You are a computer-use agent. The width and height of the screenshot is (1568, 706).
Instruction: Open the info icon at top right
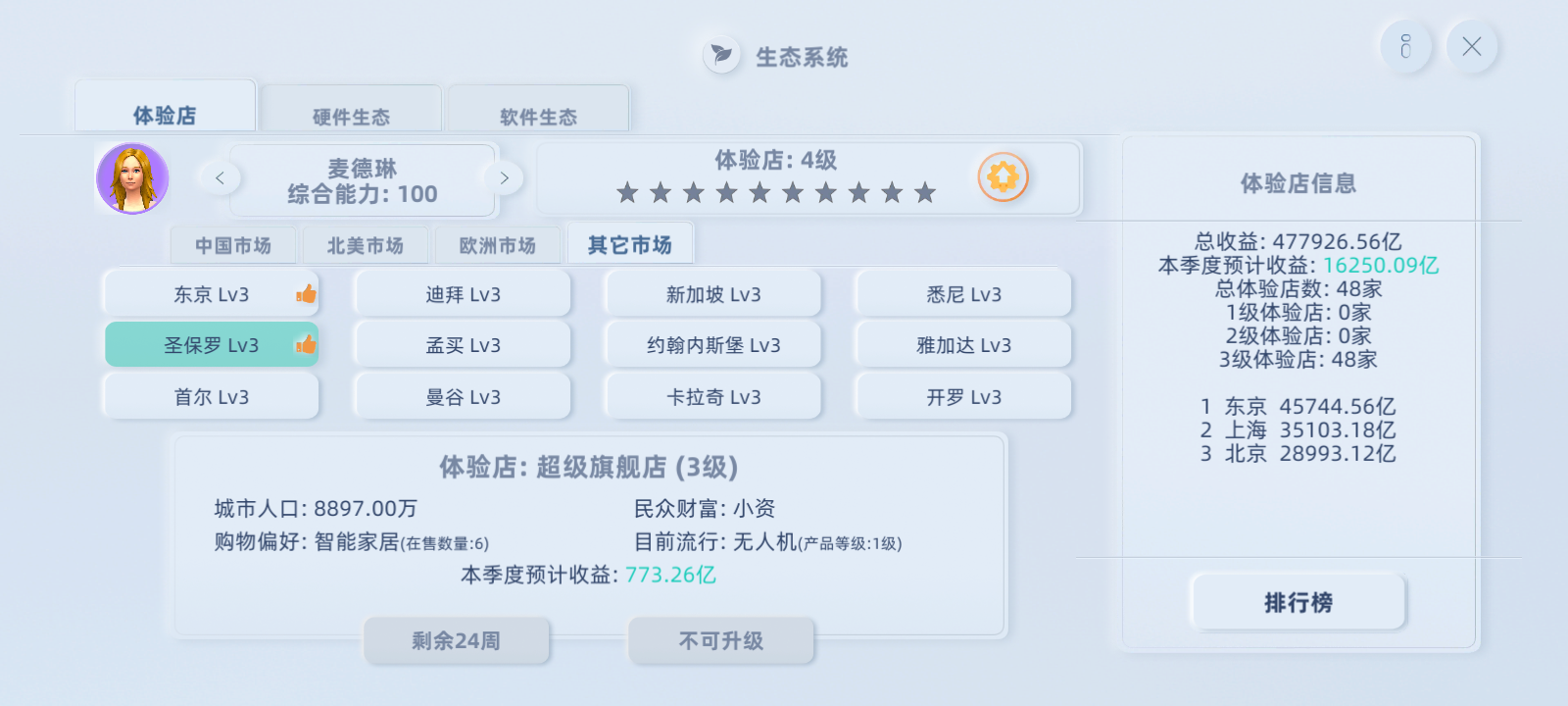pyautogui.click(x=1406, y=46)
